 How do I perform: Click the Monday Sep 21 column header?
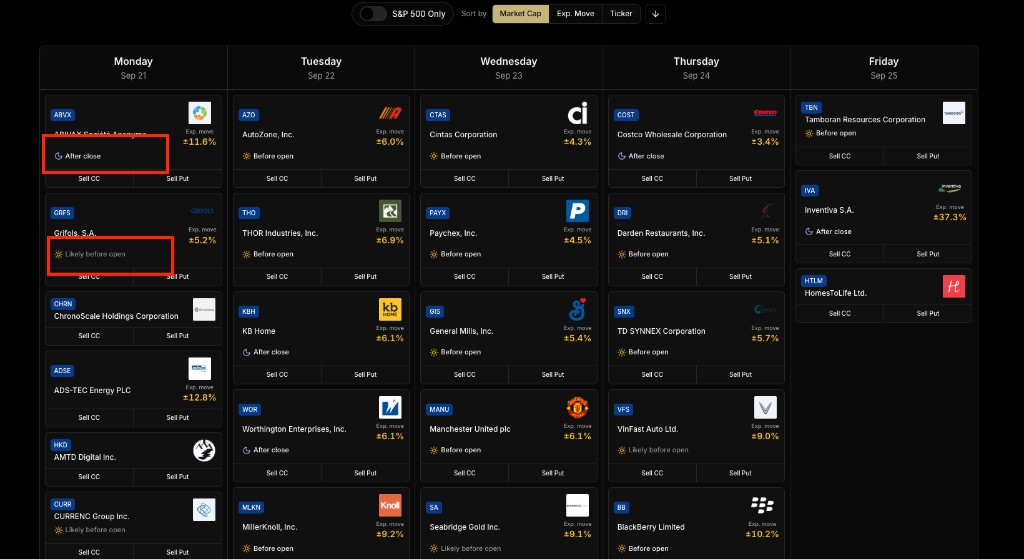133,67
